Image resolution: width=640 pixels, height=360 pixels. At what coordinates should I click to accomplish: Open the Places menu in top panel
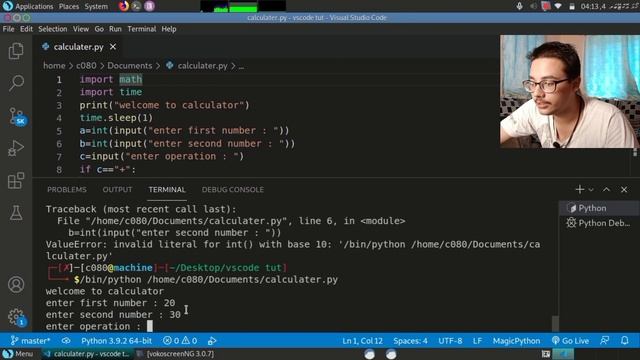(69, 7)
